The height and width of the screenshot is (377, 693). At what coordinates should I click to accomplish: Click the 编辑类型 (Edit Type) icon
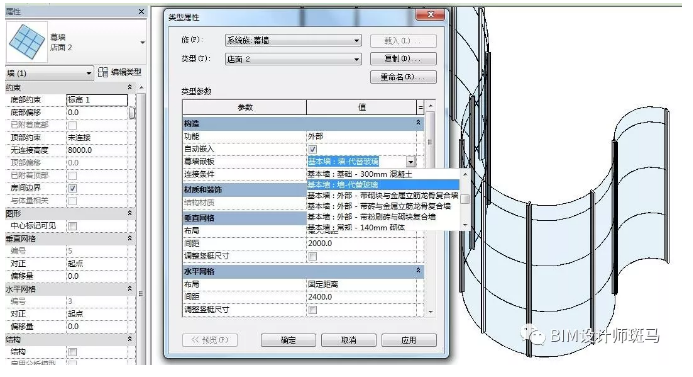103,72
